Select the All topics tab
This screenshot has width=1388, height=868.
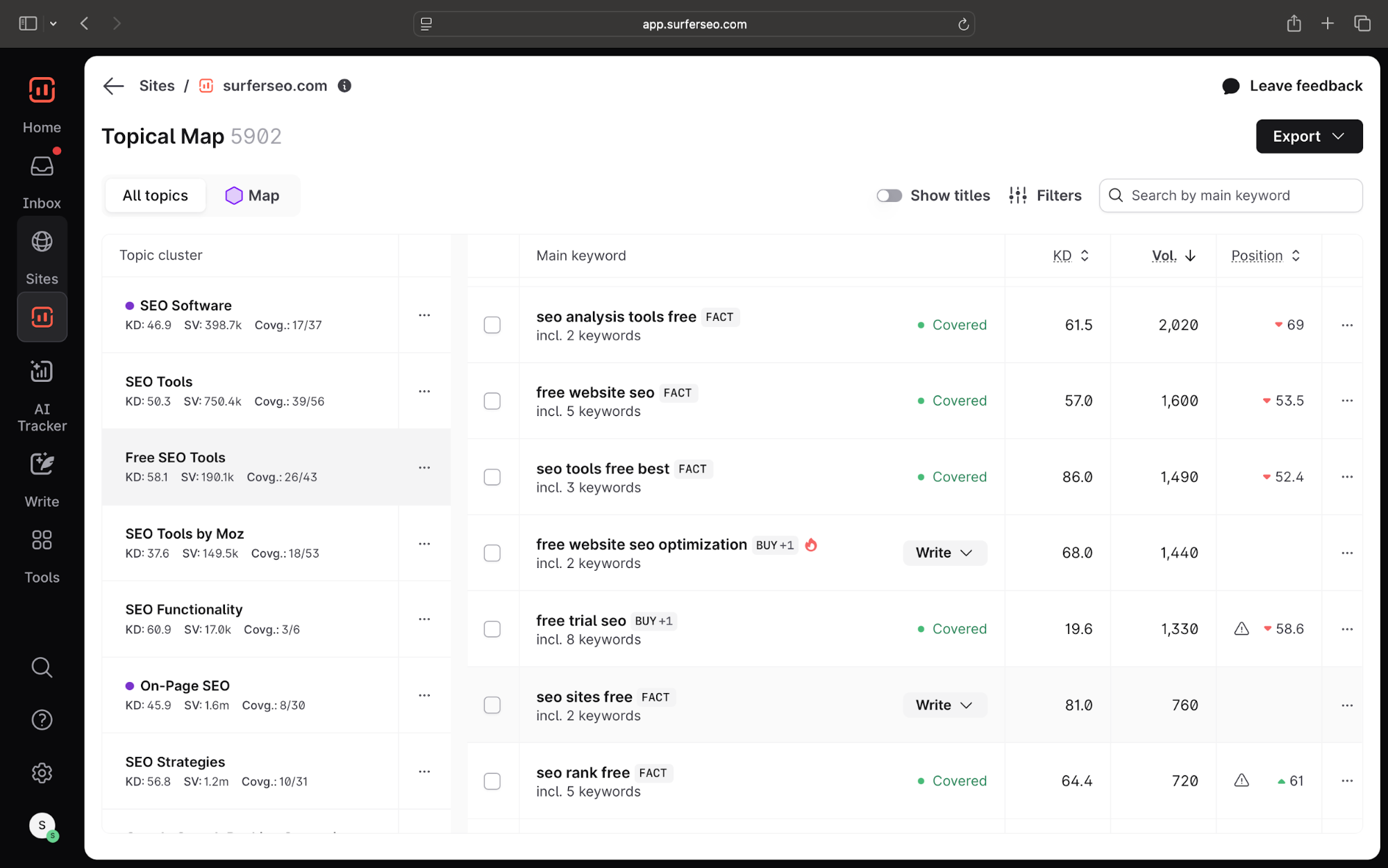[155, 196]
